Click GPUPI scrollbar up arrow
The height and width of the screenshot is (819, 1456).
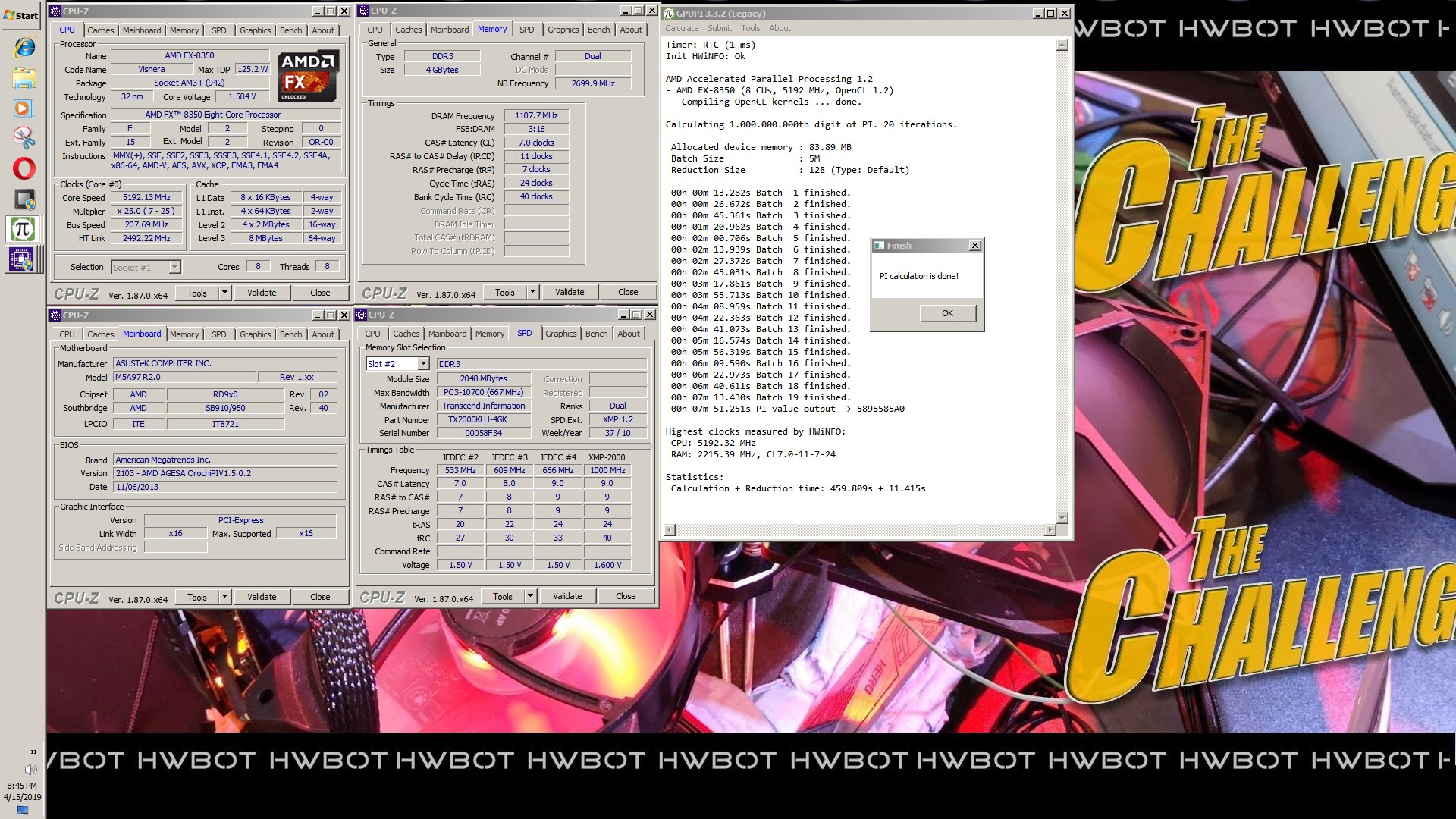pos(1062,45)
